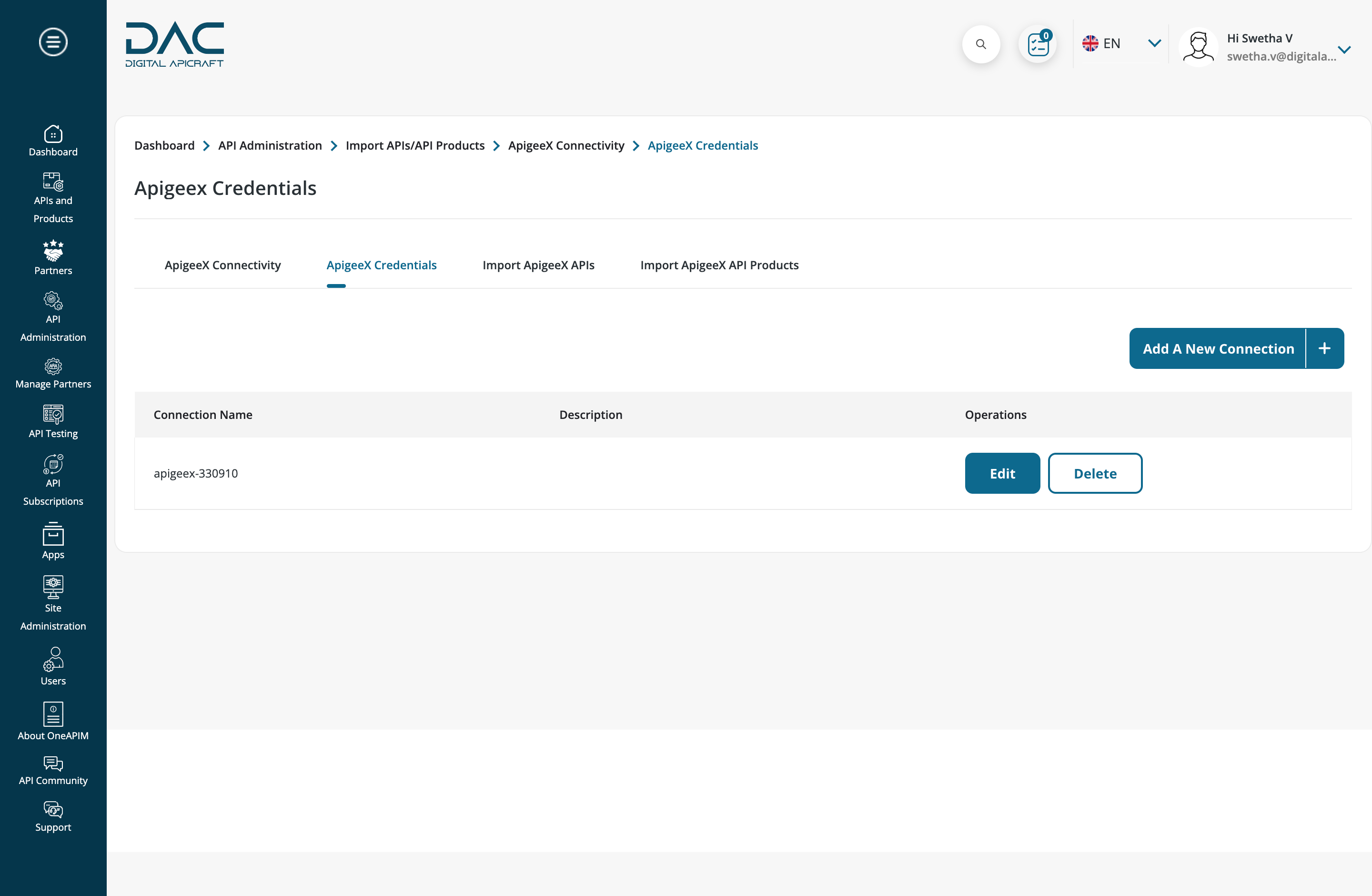The width and height of the screenshot is (1372, 896).
Task: Open About OneAPIM in sidebar
Action: pyautogui.click(x=53, y=721)
